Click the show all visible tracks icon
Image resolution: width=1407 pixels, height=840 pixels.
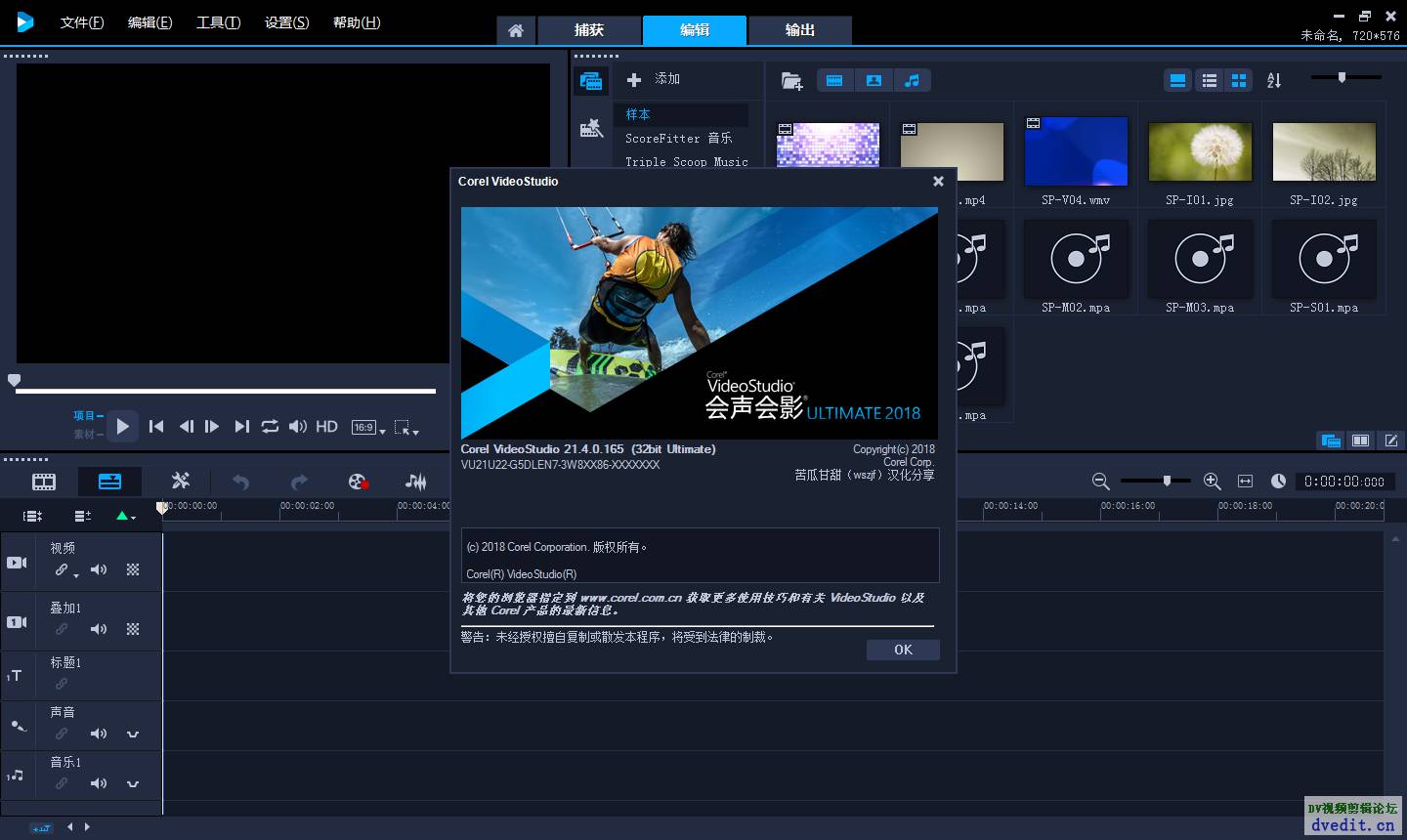tap(32, 516)
